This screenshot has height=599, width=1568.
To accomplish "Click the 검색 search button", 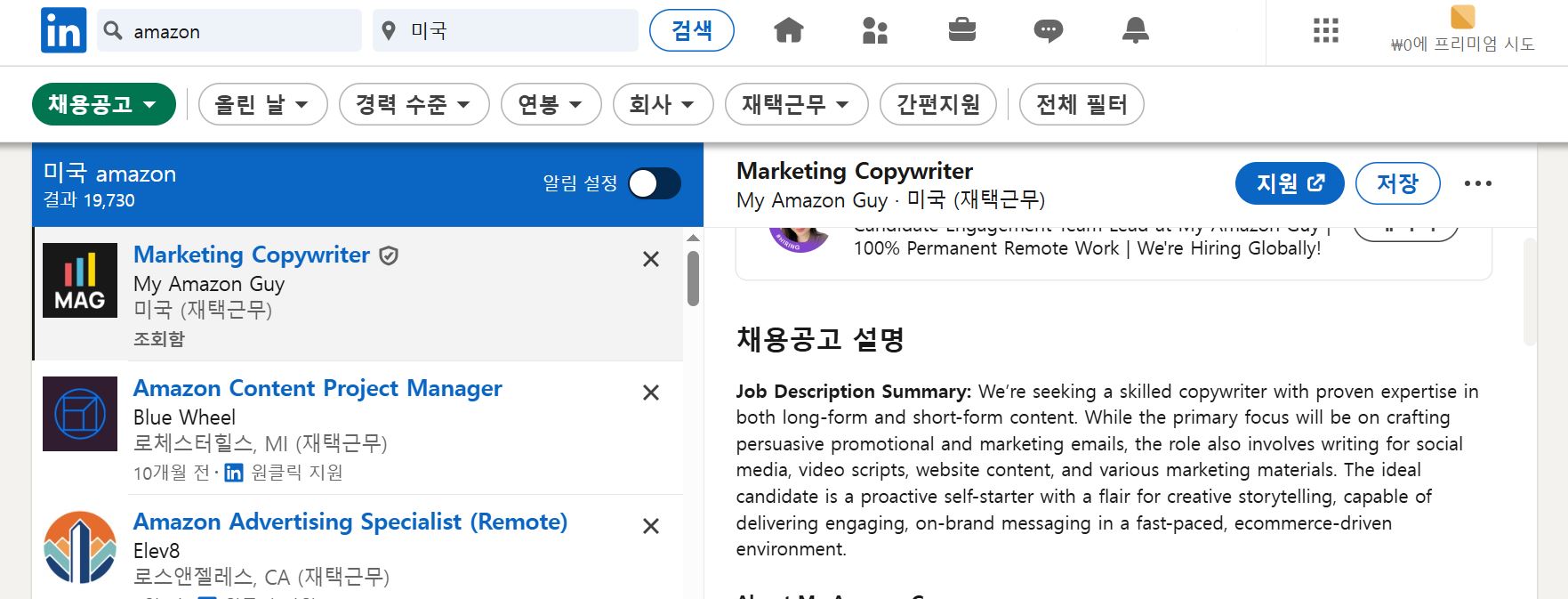I will click(692, 30).
